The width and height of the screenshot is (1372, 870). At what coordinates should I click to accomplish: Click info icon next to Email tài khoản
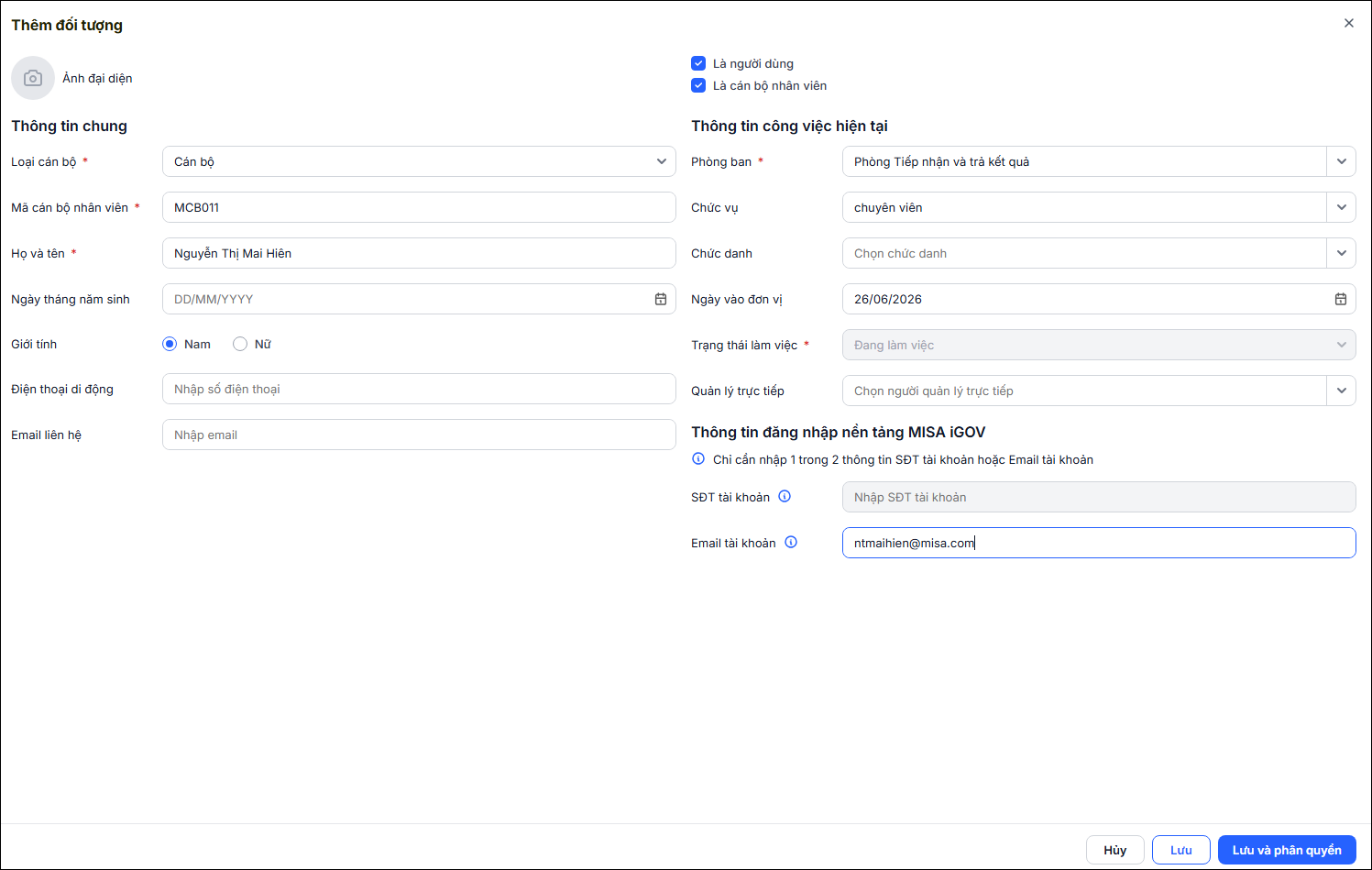(791, 542)
